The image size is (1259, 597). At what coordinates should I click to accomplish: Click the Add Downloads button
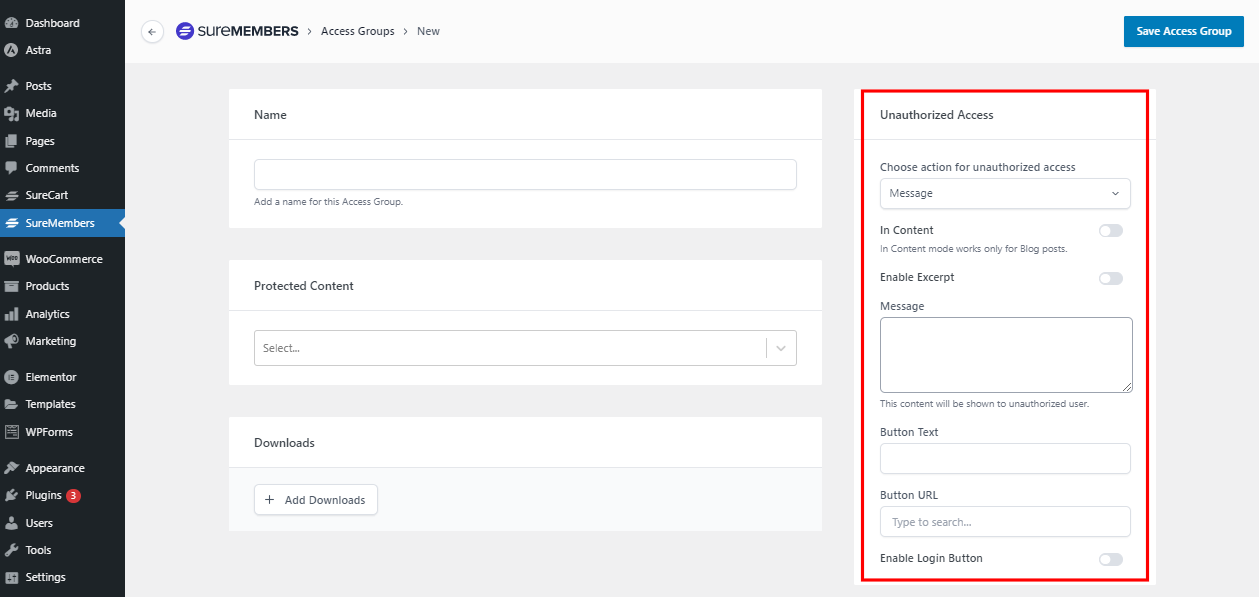coord(315,500)
